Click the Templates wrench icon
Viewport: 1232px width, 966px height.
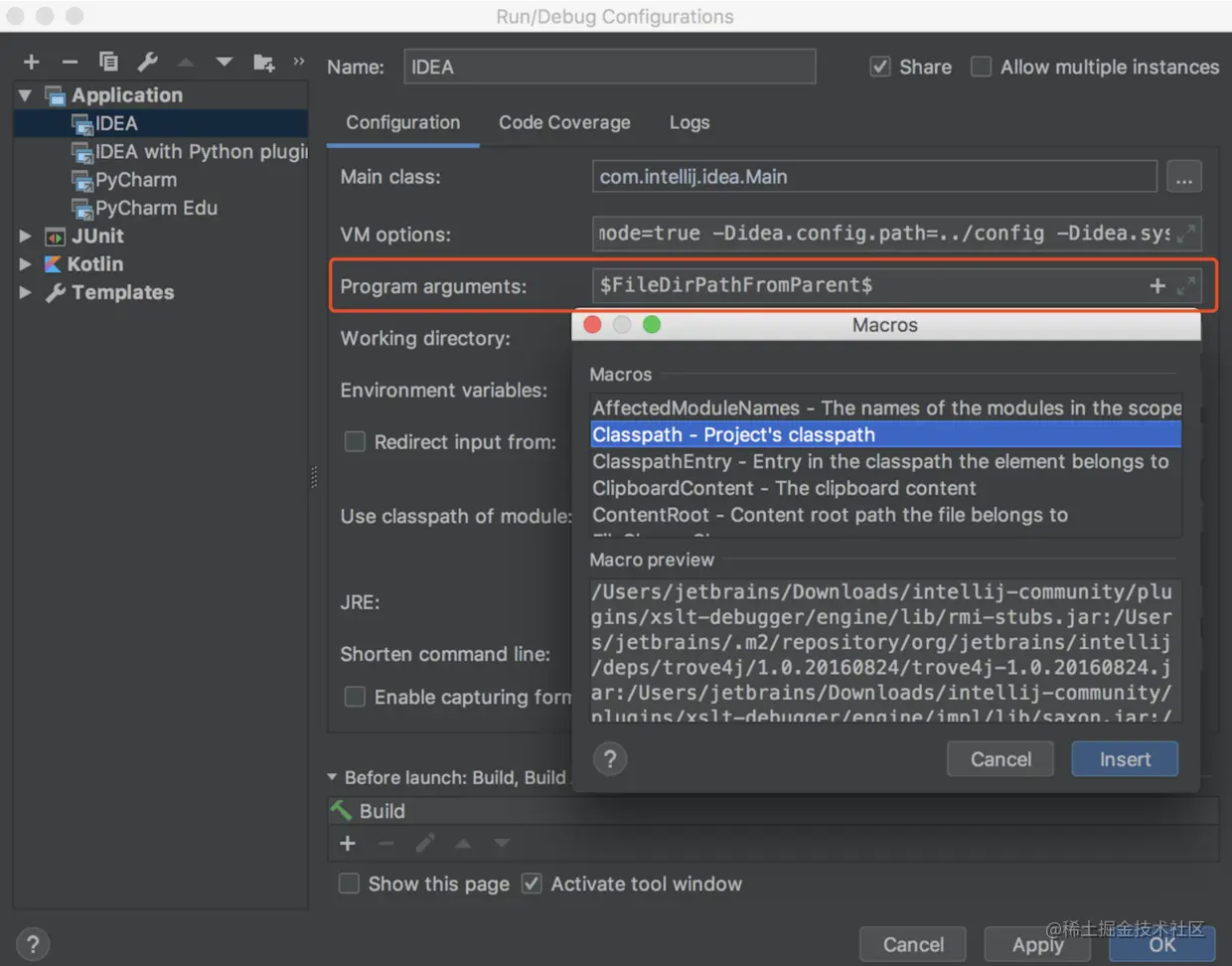pyautogui.click(x=56, y=292)
